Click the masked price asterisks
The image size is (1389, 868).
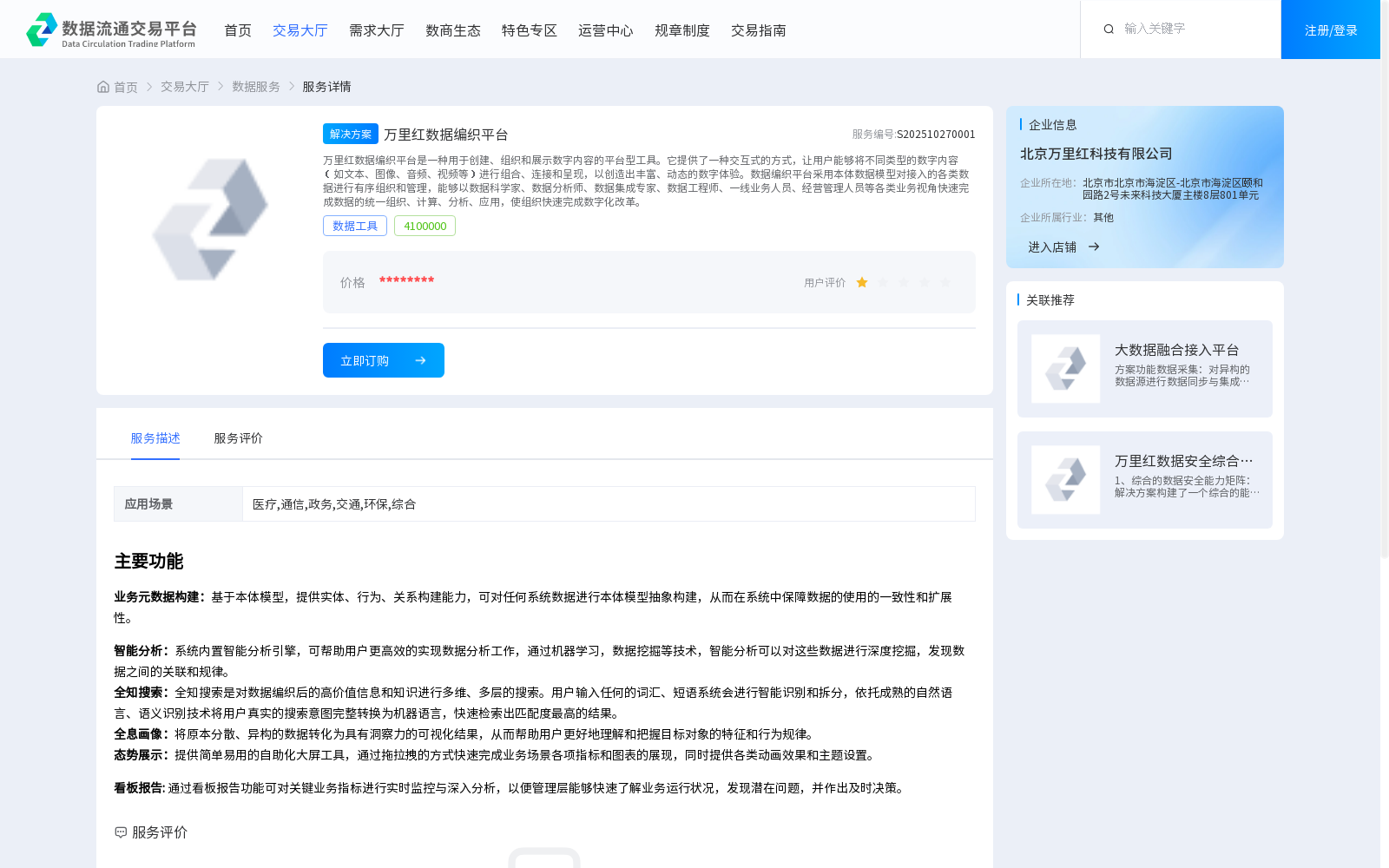tap(406, 280)
